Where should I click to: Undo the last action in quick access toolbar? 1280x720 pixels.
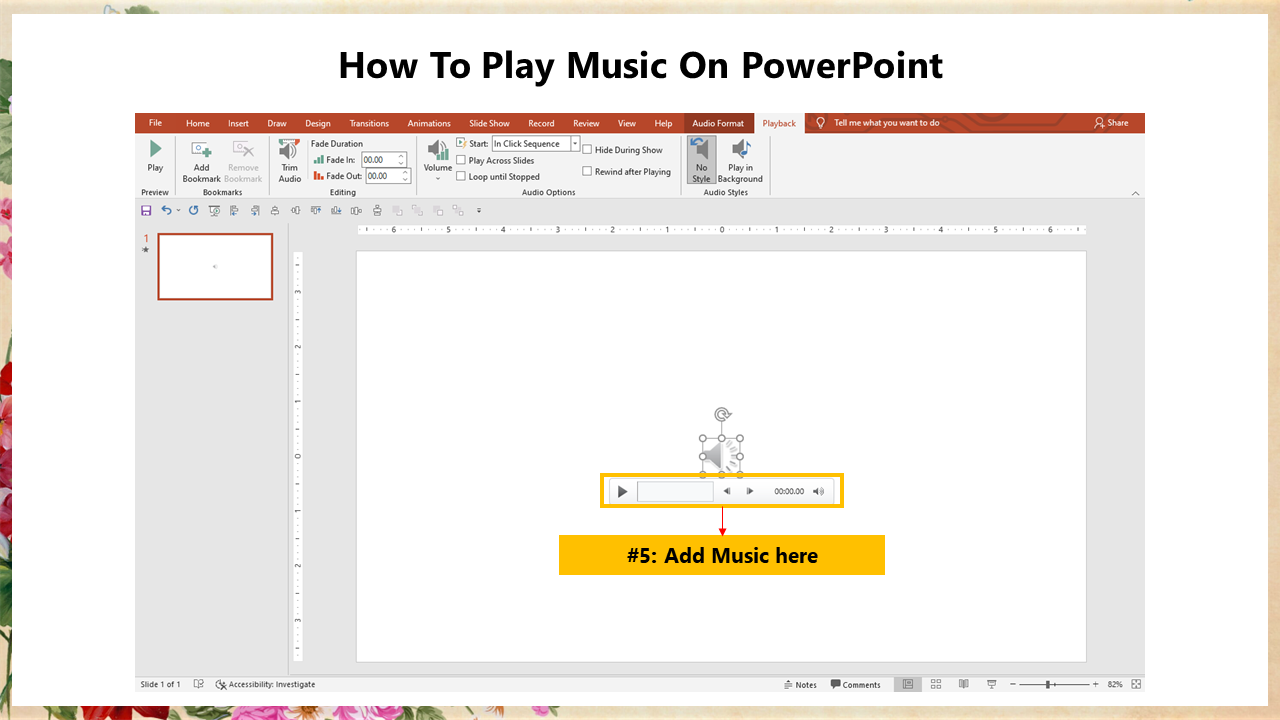pyautogui.click(x=166, y=210)
